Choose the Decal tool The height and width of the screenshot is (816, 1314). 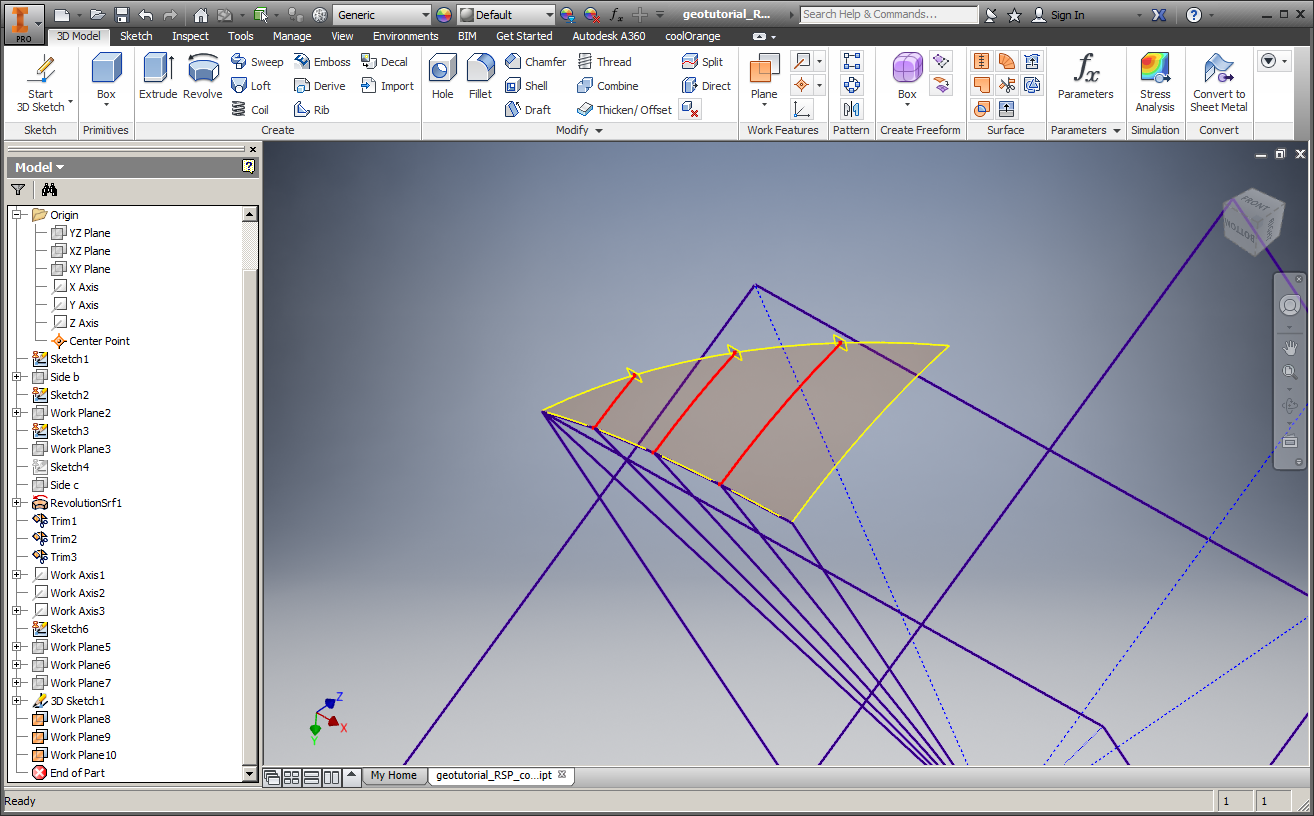(x=385, y=62)
